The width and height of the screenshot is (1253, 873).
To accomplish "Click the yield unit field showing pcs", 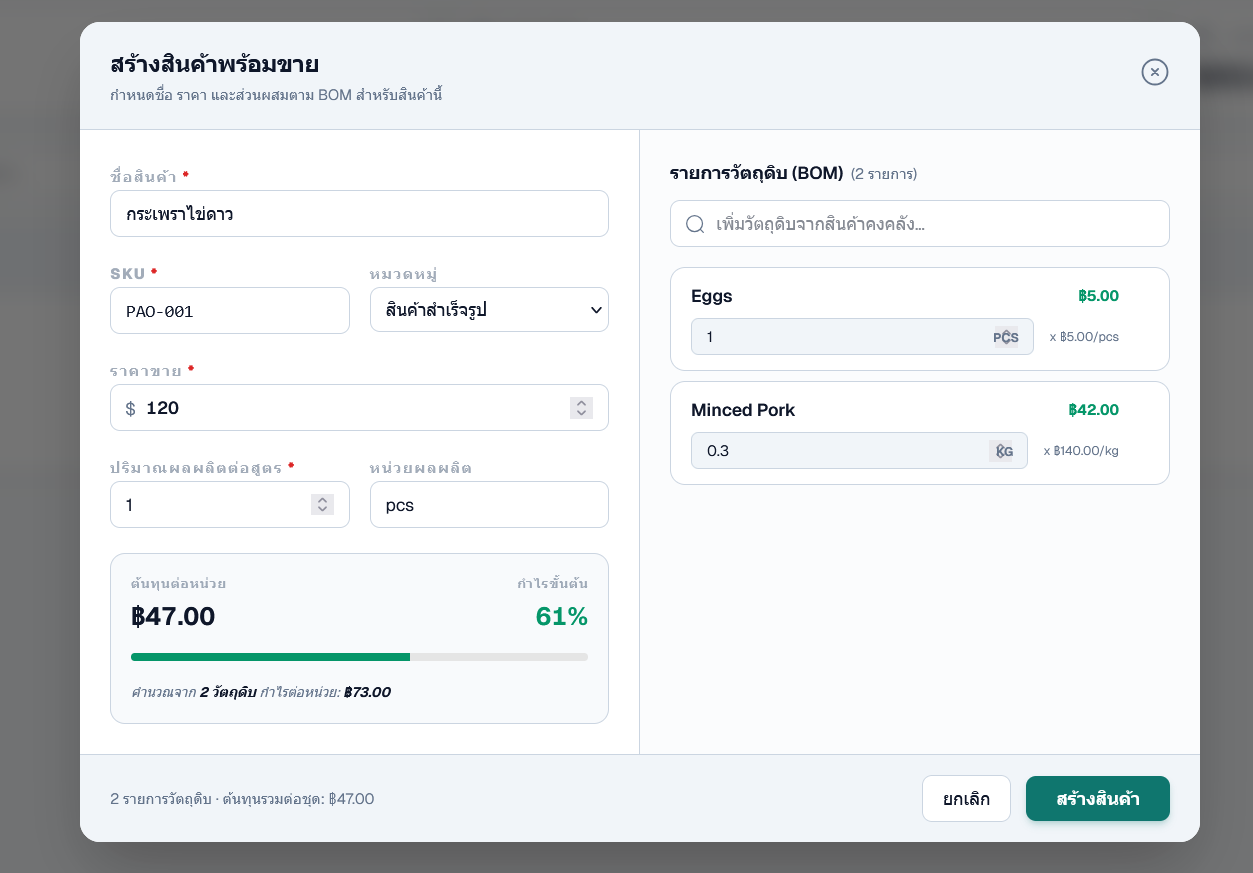I will pyautogui.click(x=489, y=505).
